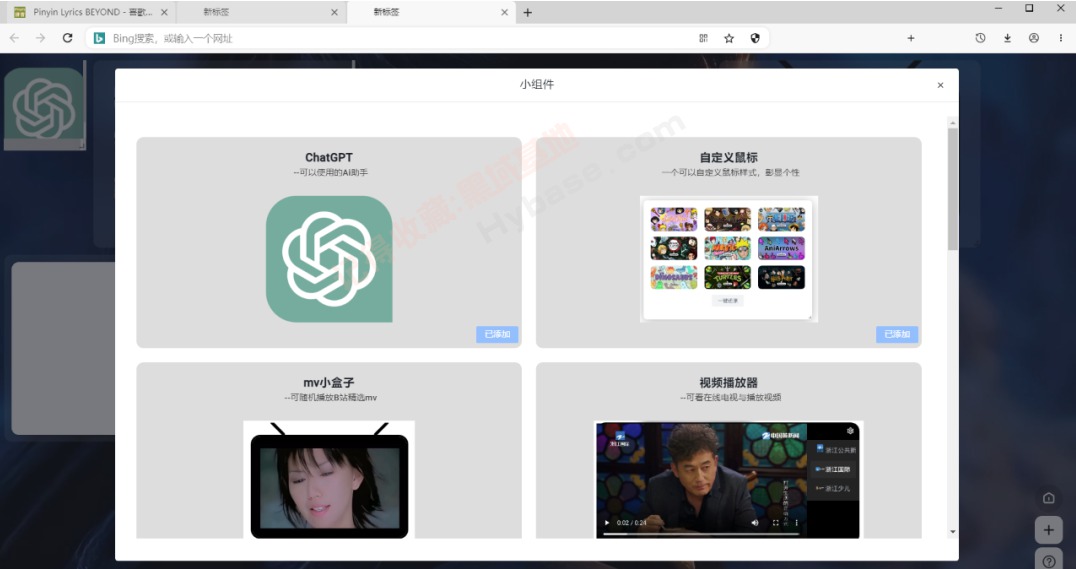
Task: Open a new tab with the plus button
Action: coord(527,12)
